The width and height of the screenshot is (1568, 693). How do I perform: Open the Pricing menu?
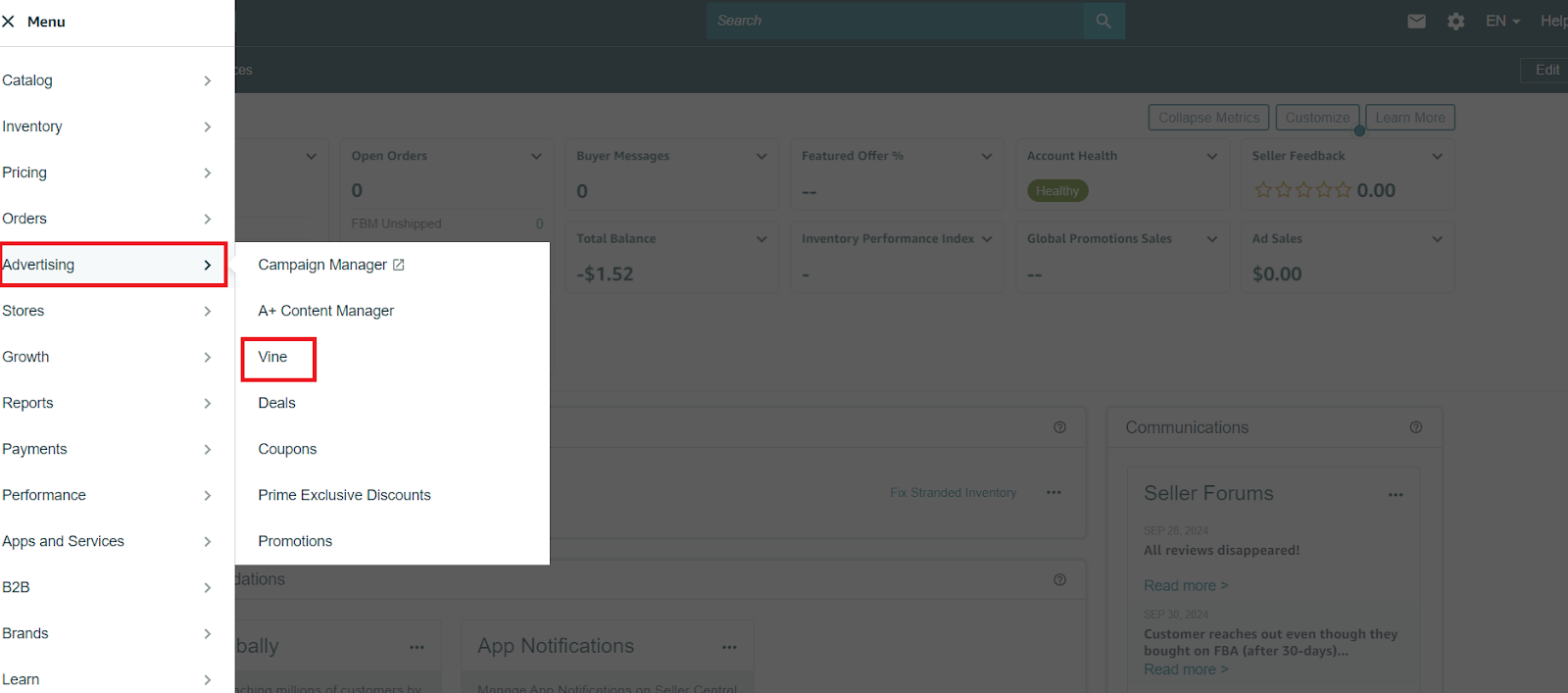pos(108,173)
